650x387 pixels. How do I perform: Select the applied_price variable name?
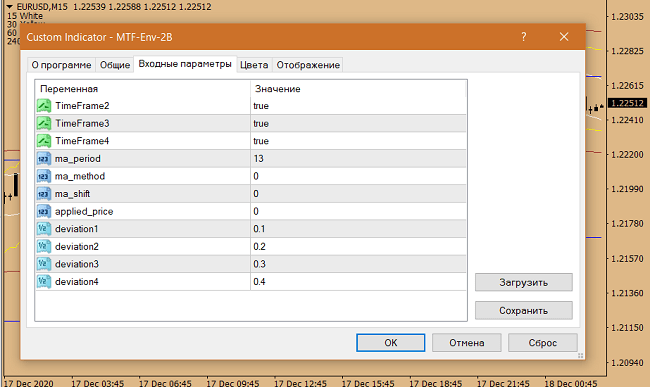coord(84,212)
